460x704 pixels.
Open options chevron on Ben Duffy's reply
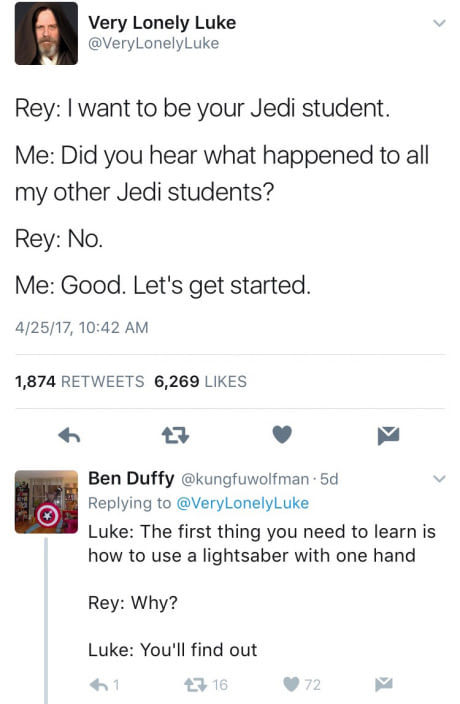pyautogui.click(x=439, y=479)
